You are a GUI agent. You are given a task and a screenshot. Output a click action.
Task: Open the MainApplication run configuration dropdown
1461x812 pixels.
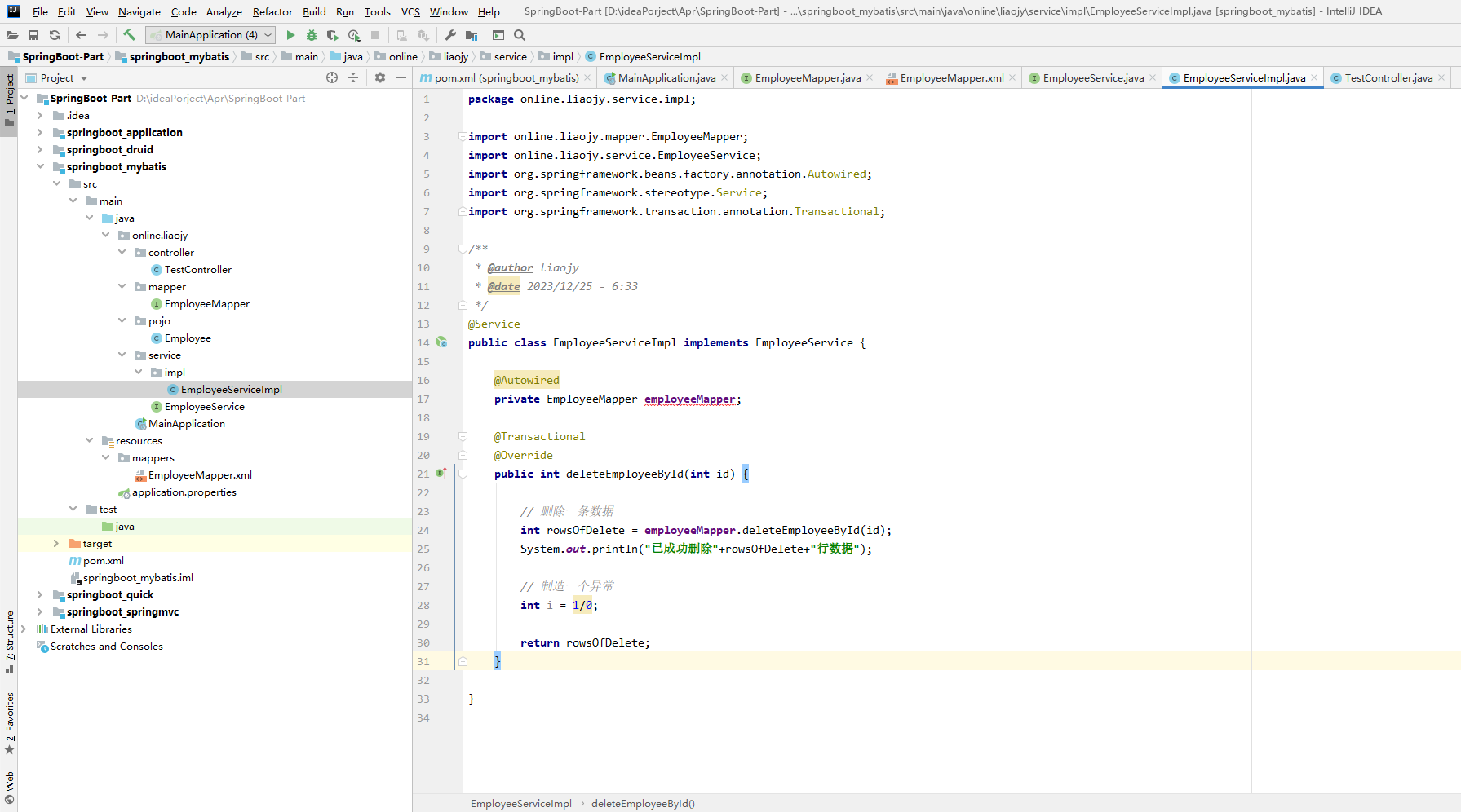pos(210,35)
